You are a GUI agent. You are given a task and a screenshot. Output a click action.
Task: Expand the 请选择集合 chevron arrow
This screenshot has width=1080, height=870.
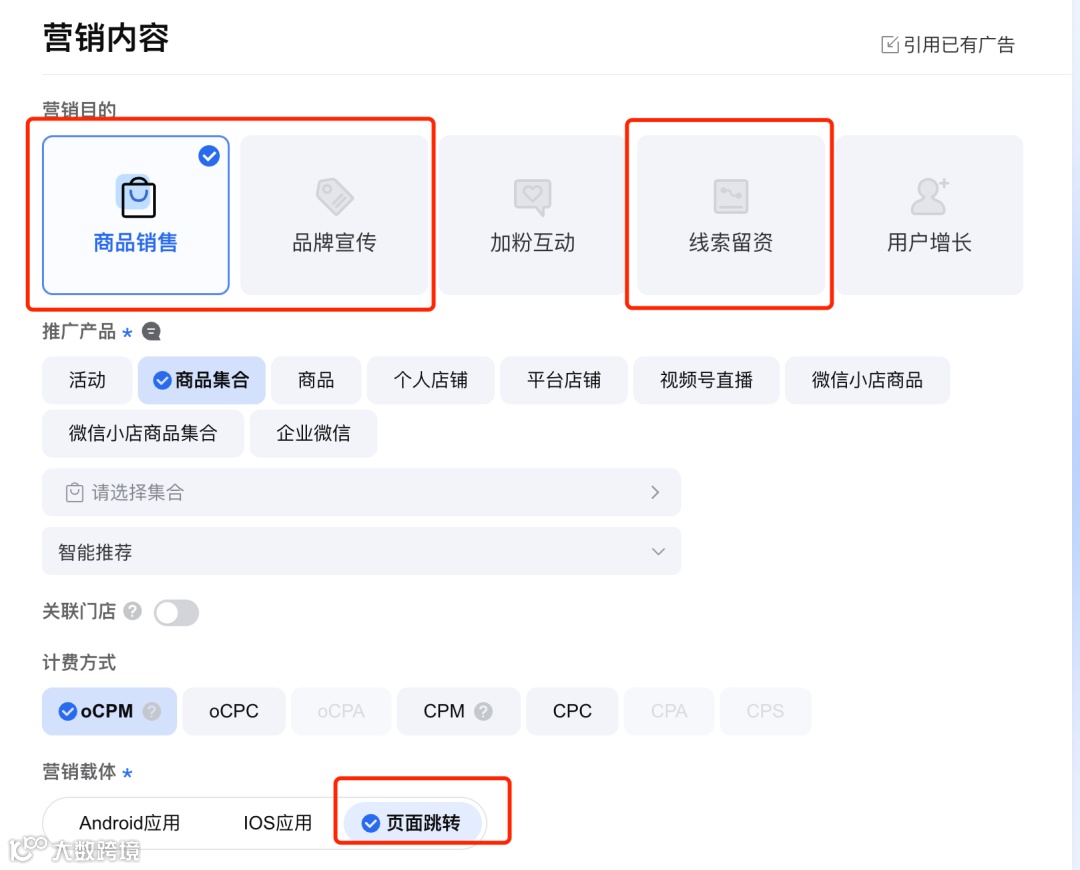pos(655,492)
